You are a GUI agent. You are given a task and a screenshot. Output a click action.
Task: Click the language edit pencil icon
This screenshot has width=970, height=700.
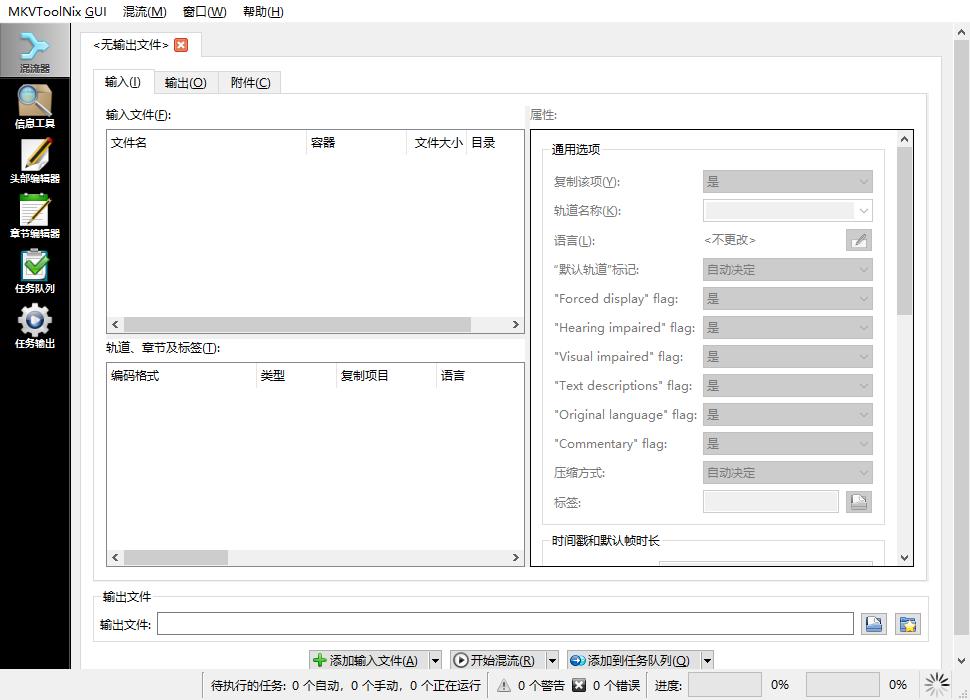coord(859,240)
